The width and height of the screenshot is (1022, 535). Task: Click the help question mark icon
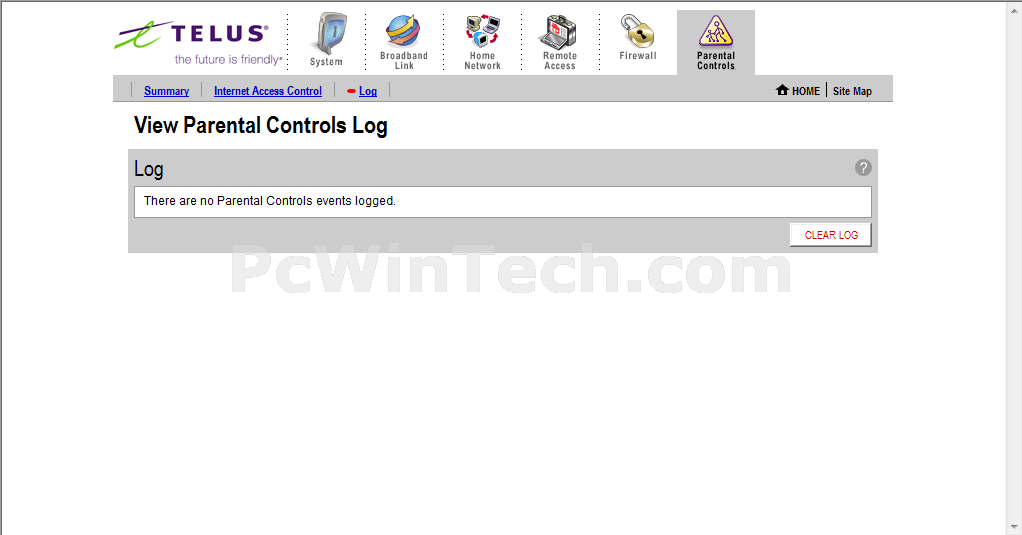[x=863, y=167]
